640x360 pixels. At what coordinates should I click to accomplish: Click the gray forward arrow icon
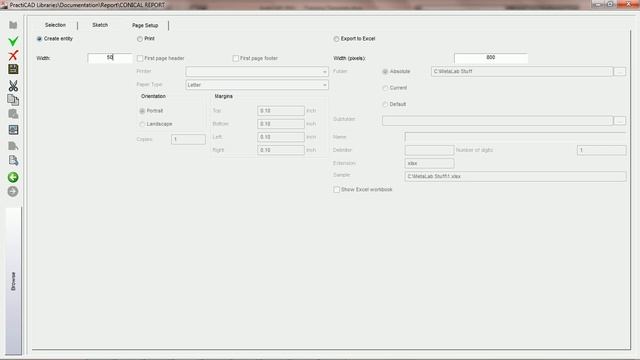(13, 191)
